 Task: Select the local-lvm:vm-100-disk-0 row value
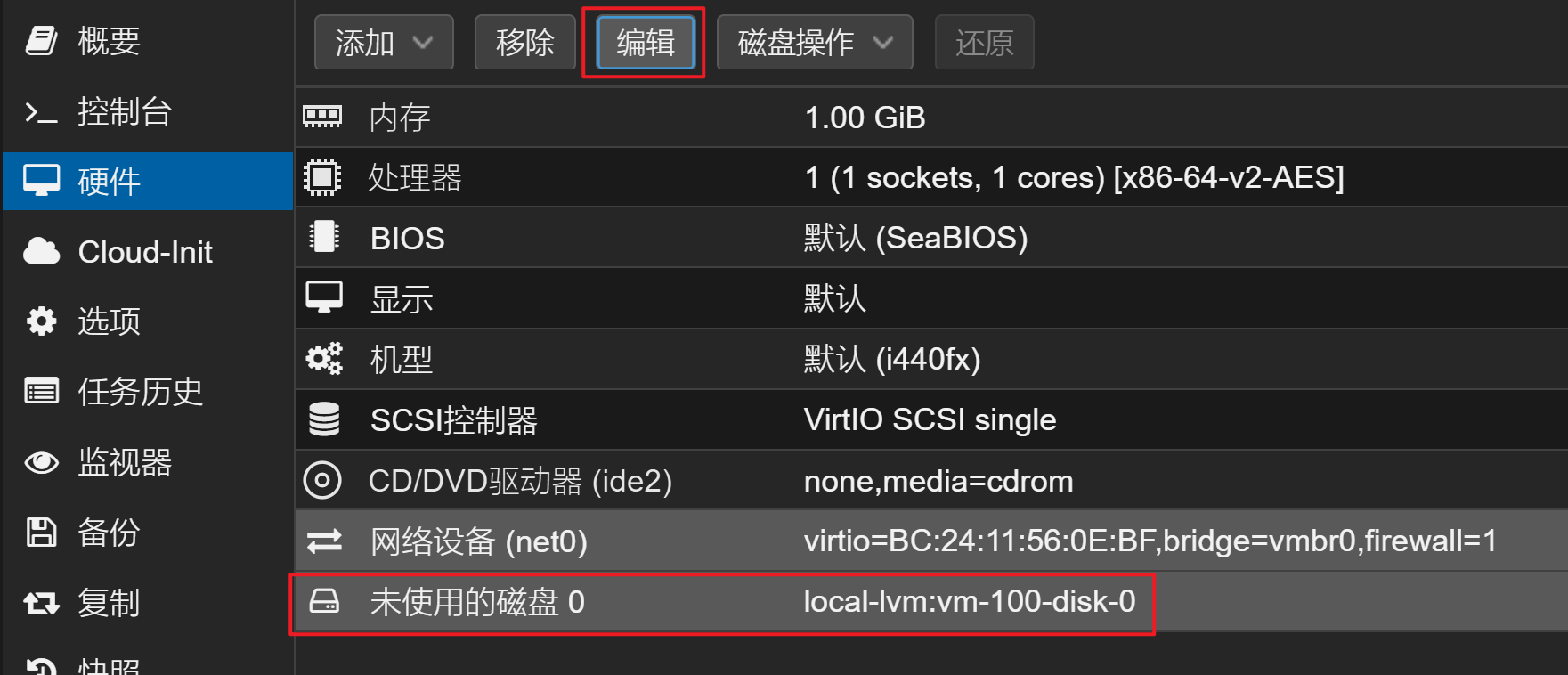pyautogui.click(x=970, y=602)
